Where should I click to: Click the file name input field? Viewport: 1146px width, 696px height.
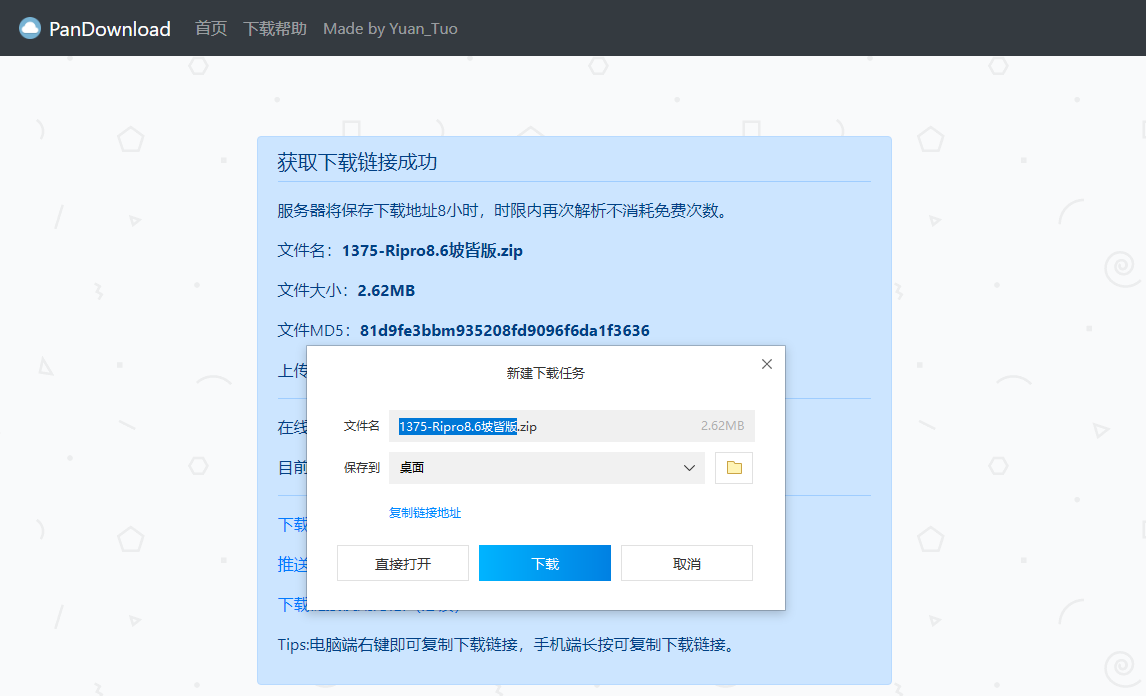pos(572,426)
